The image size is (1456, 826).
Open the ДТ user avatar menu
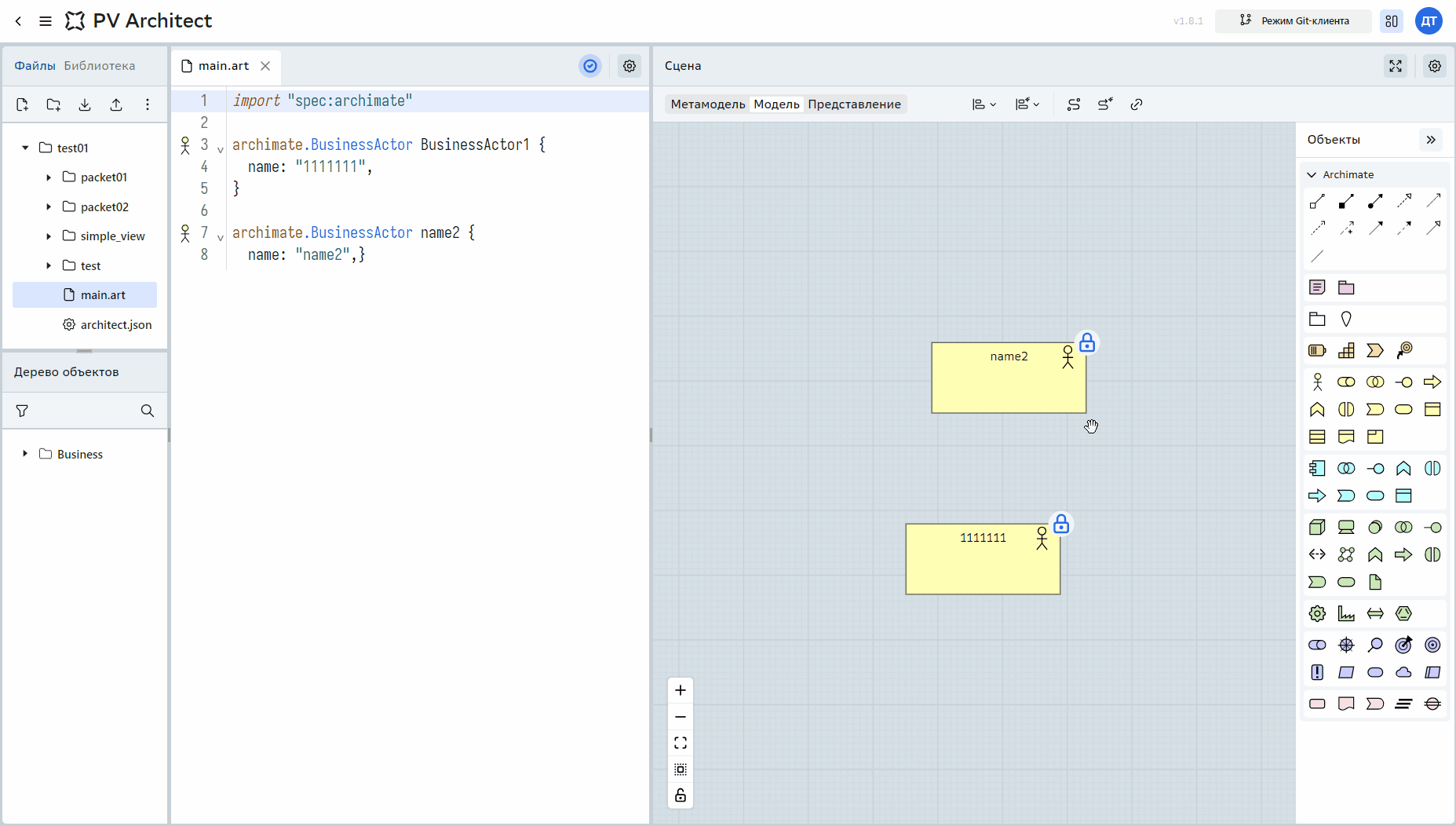point(1429,21)
